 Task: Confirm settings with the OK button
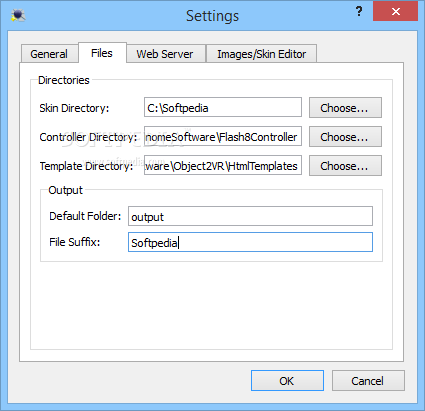coord(287,380)
